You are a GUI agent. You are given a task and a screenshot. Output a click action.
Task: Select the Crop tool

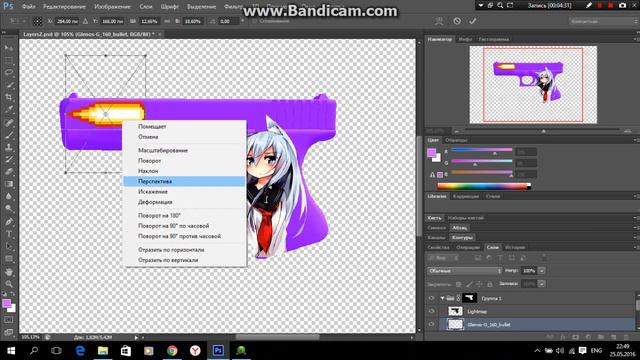tap(9, 97)
